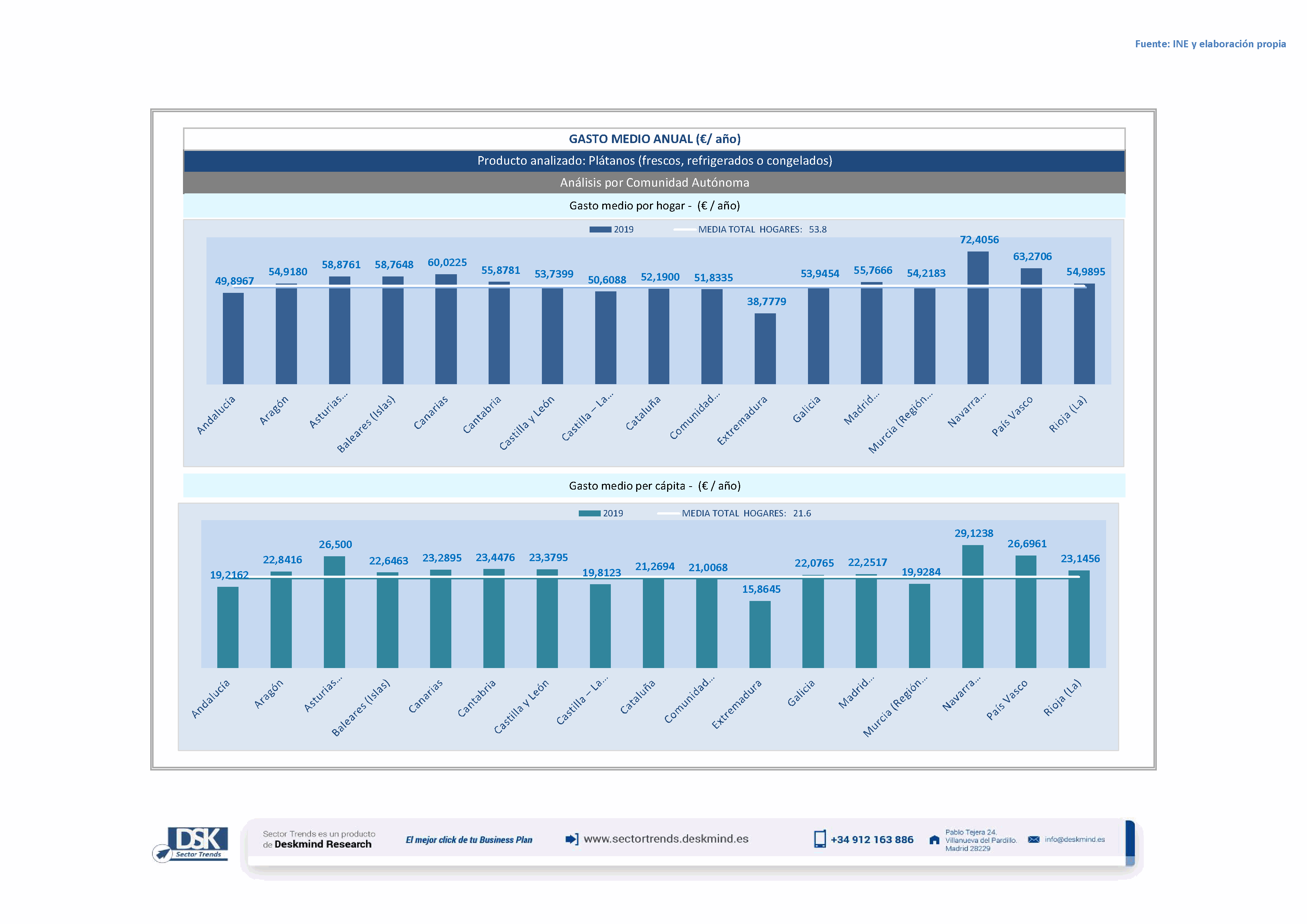Click the house address icon in footer
The height and width of the screenshot is (924, 1307).
point(934,840)
